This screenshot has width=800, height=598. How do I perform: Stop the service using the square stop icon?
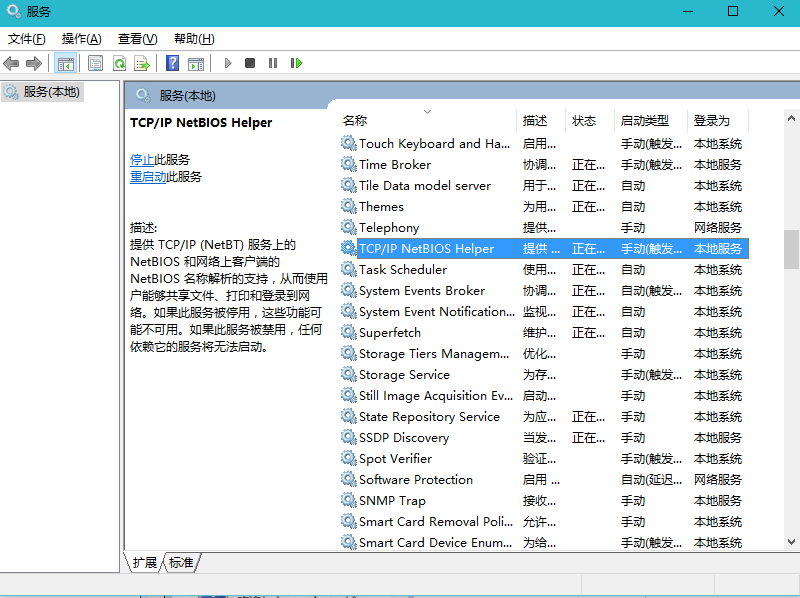coord(250,62)
